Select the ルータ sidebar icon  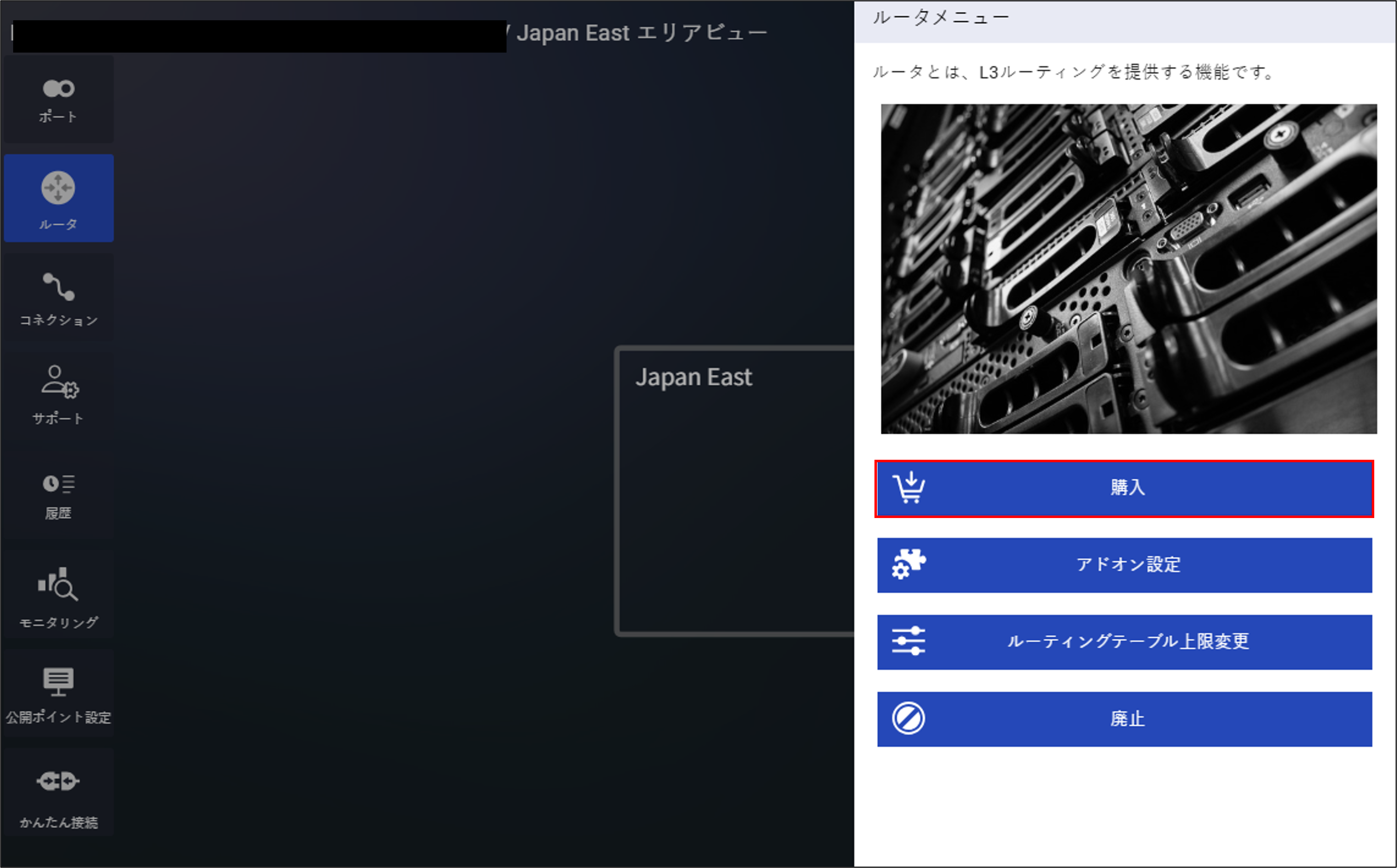(59, 198)
